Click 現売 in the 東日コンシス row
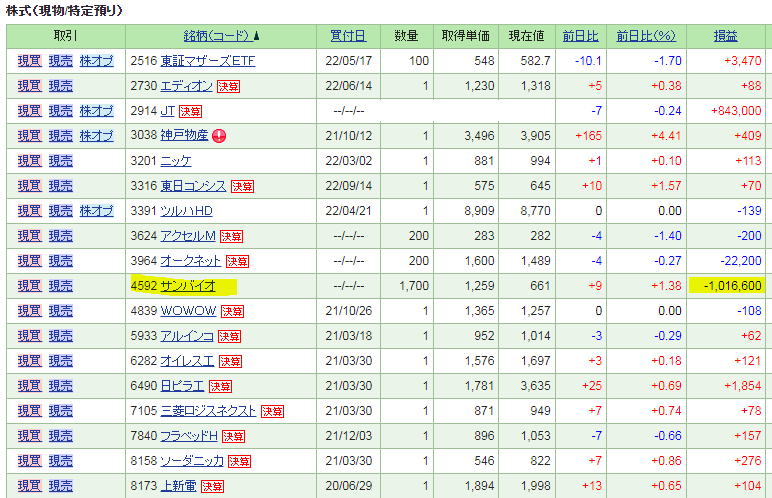 [61, 186]
